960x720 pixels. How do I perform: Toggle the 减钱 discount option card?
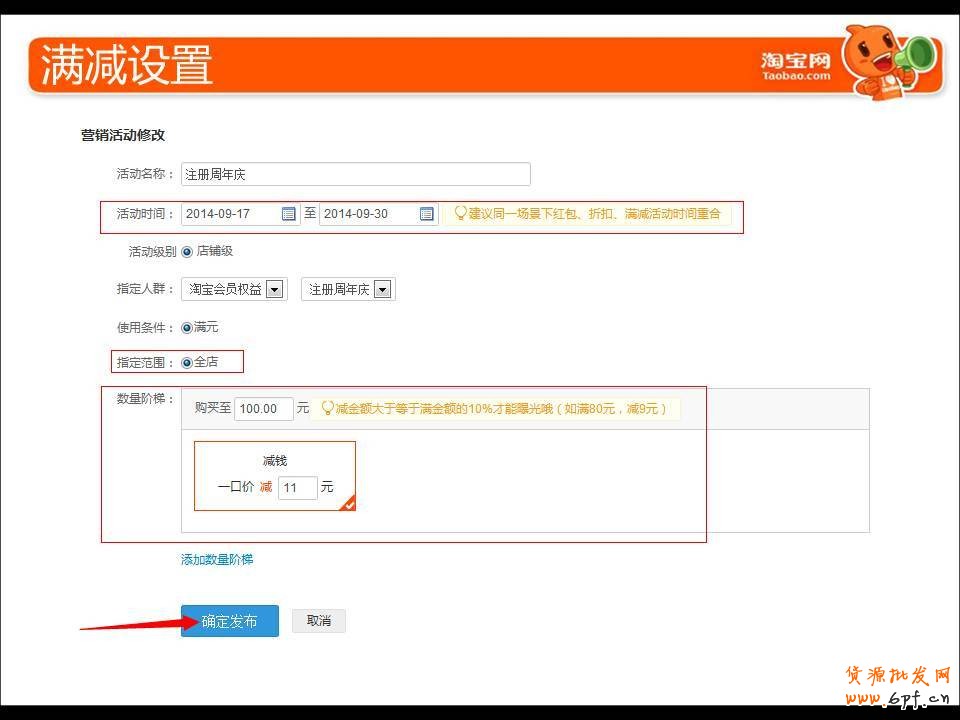(275, 476)
